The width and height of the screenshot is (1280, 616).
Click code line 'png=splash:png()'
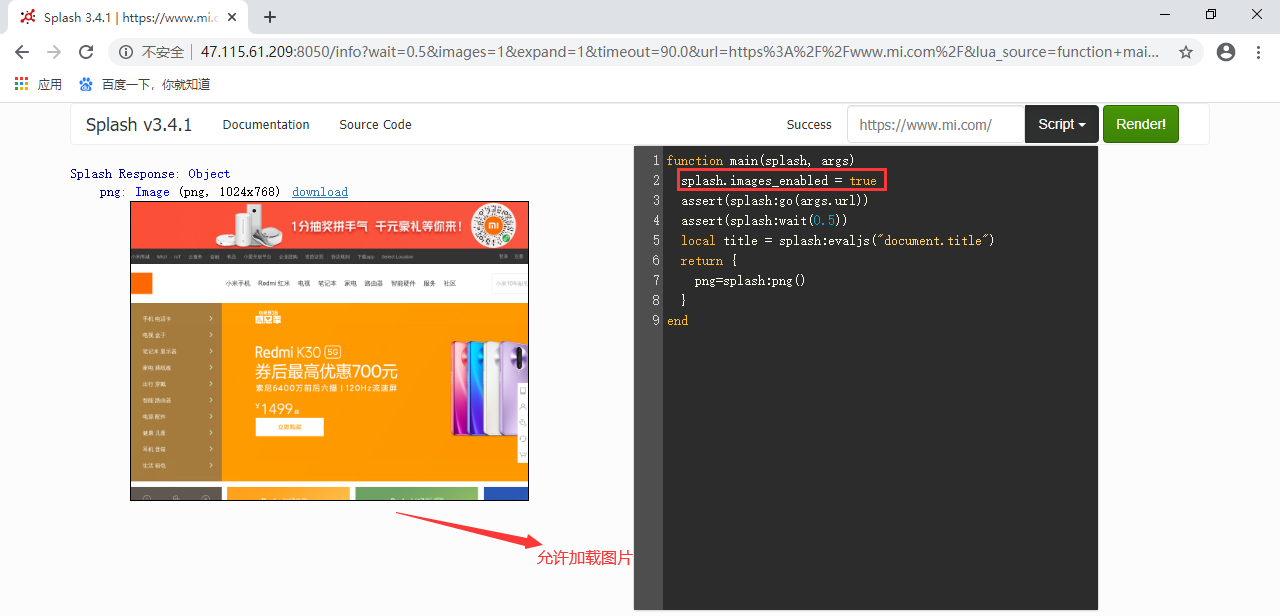[x=750, y=281]
